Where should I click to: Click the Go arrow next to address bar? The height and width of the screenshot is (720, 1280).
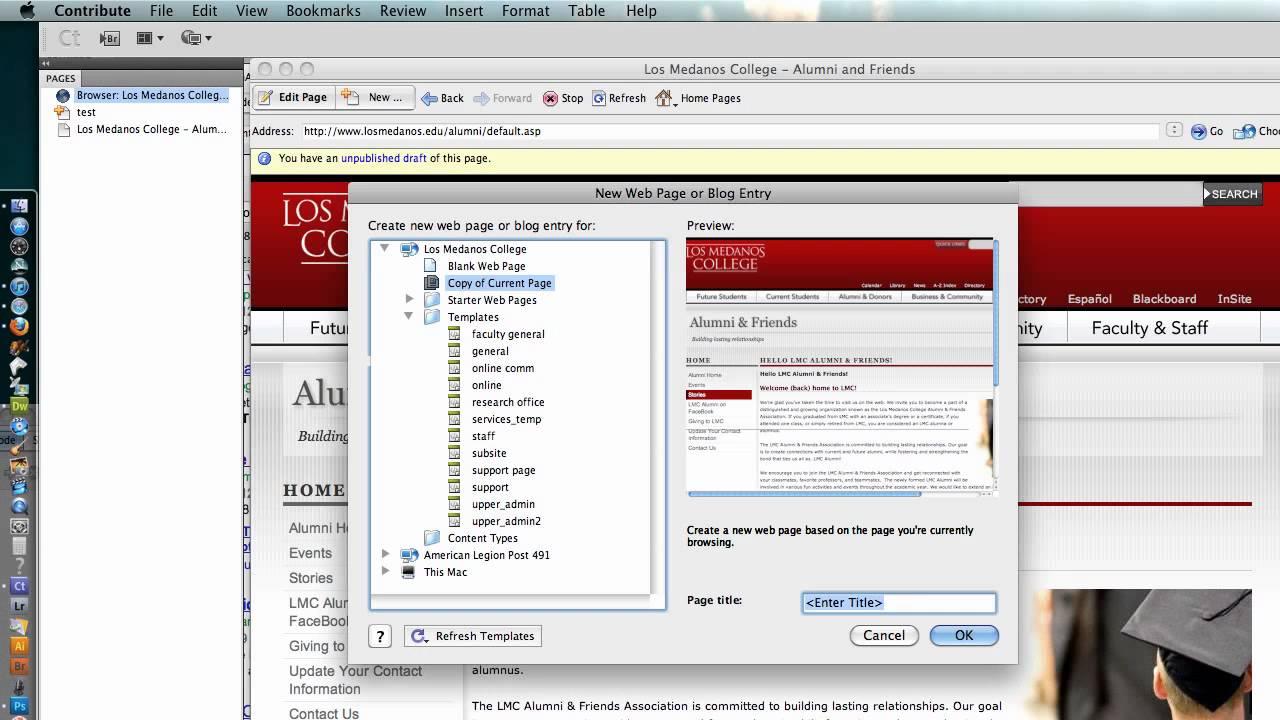point(1207,131)
